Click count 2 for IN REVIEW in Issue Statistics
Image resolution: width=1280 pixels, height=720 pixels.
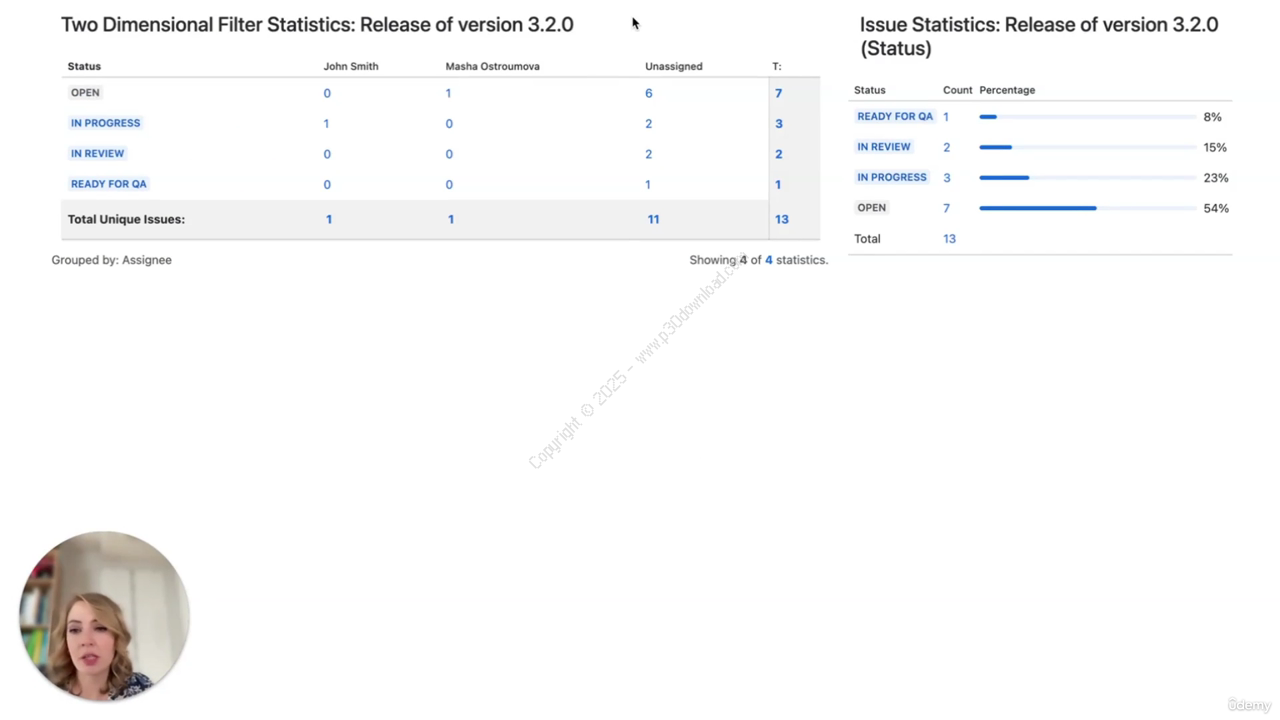(x=947, y=147)
